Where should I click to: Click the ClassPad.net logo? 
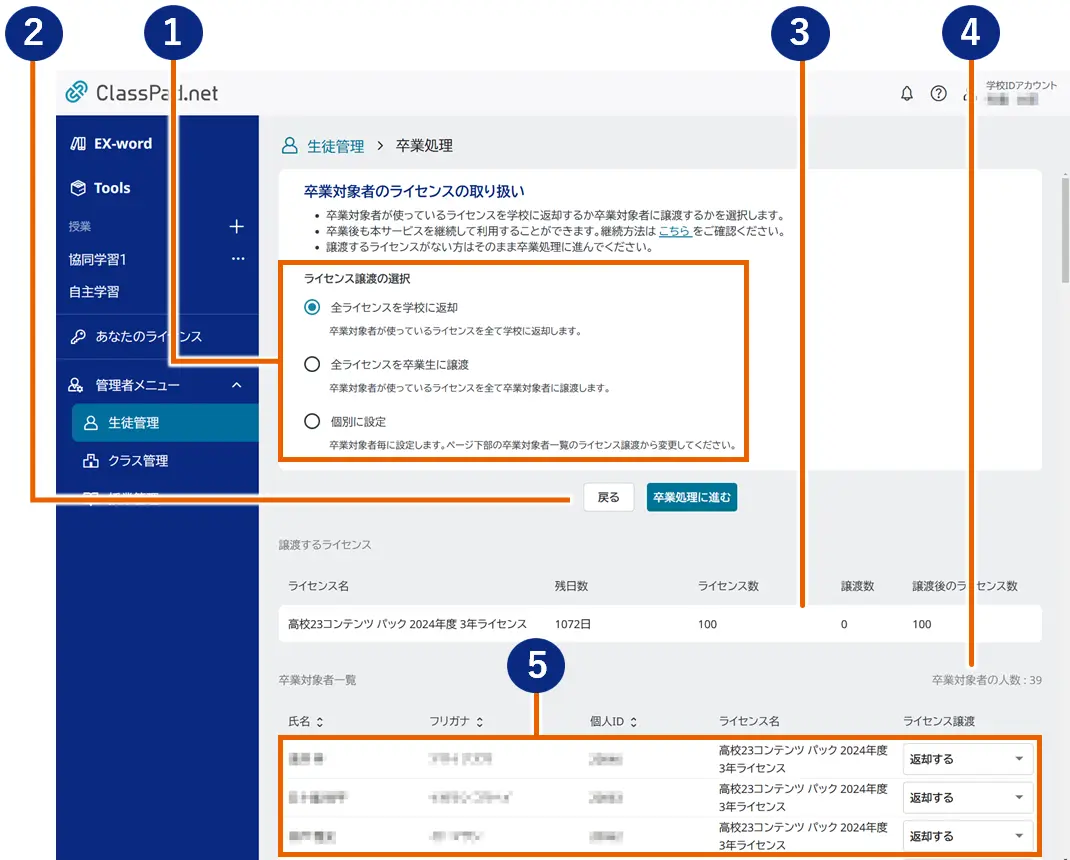point(142,93)
